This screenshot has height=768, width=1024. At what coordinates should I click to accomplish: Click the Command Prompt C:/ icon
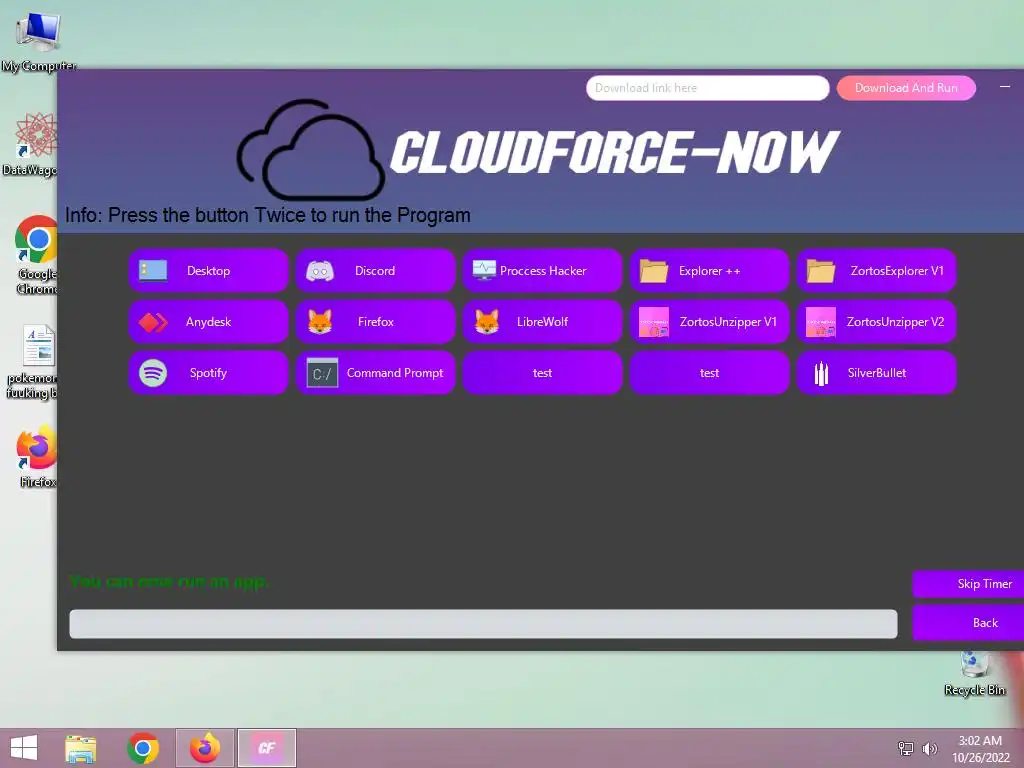point(322,373)
